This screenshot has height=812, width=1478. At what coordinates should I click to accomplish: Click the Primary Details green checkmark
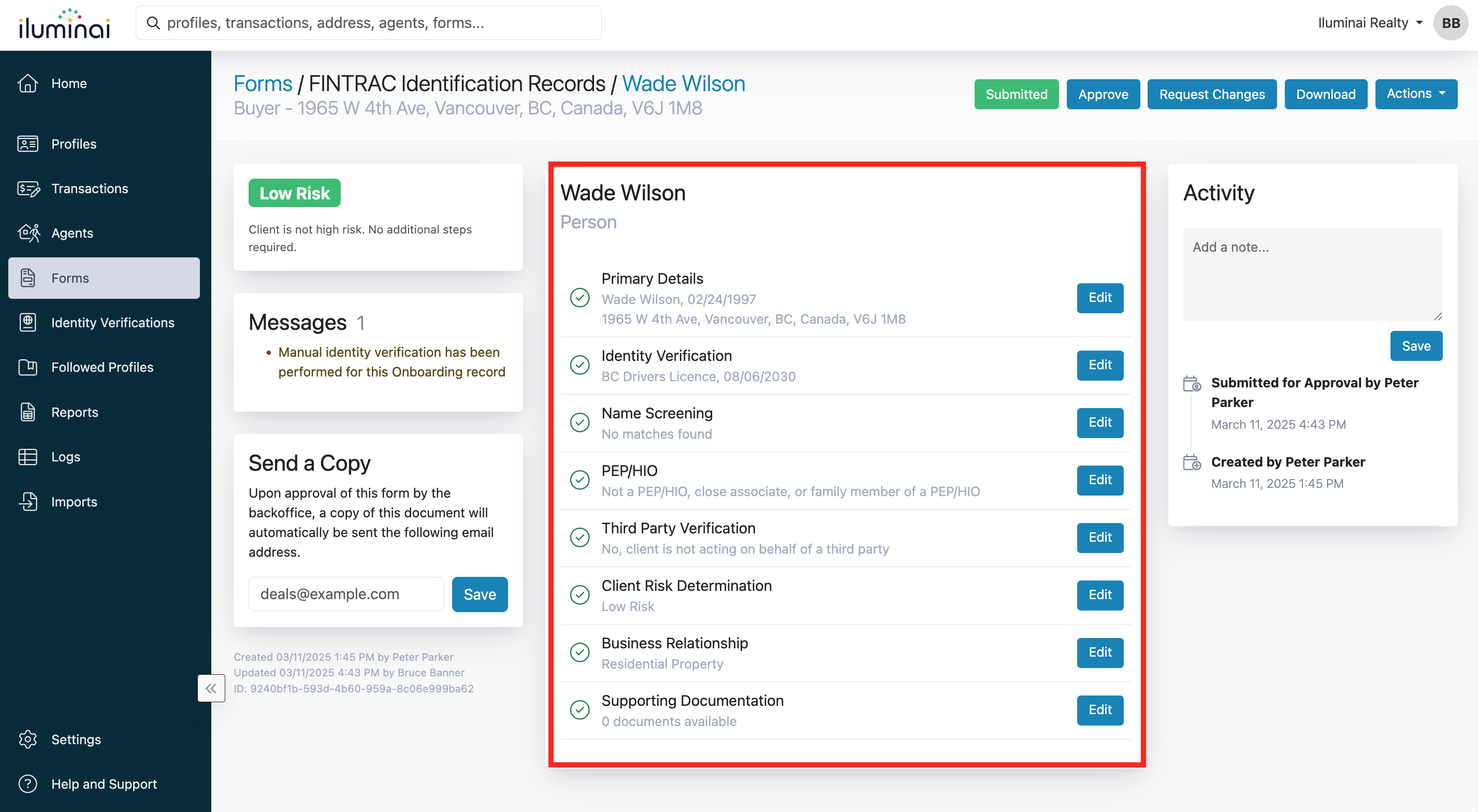click(x=579, y=298)
